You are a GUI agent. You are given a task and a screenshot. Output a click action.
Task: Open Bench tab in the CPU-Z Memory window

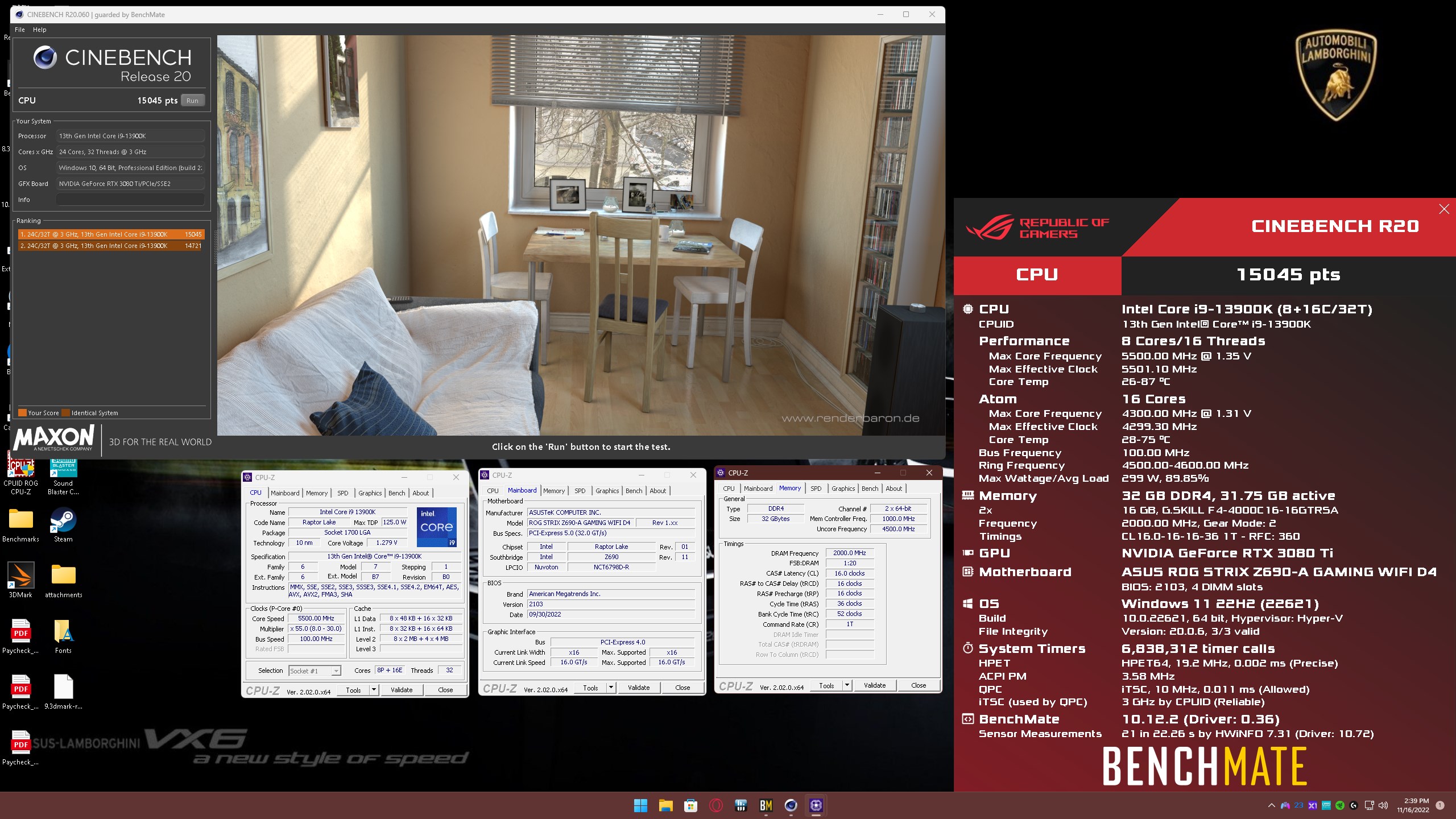[870, 489]
